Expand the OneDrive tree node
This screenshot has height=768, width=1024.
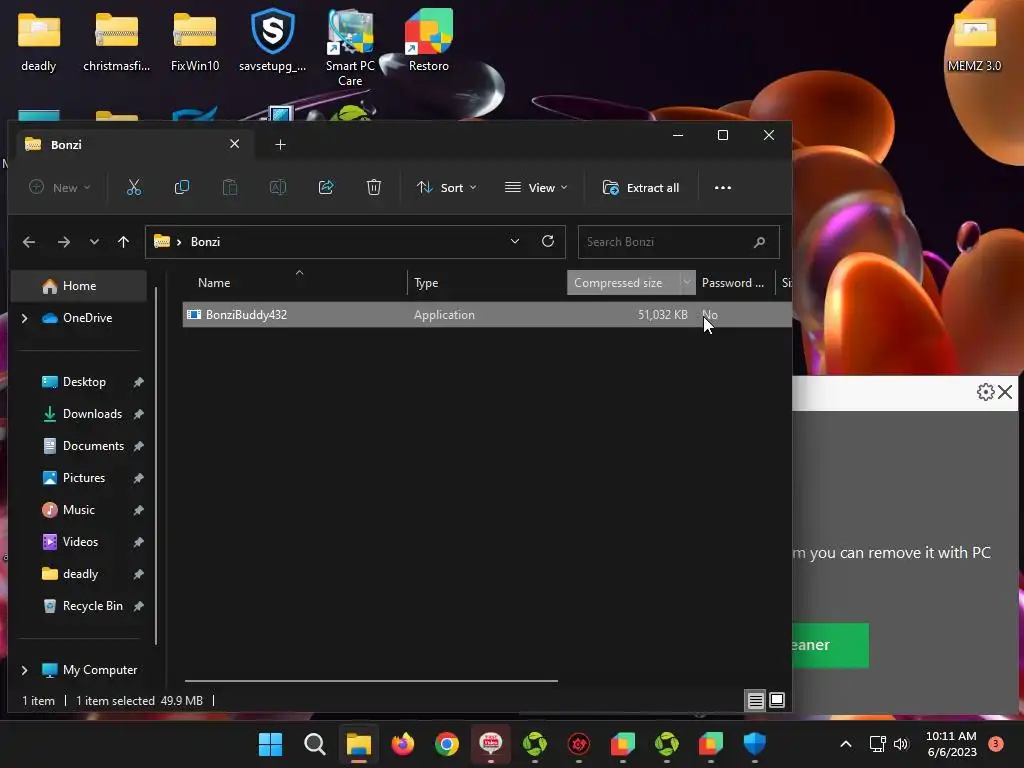25,318
